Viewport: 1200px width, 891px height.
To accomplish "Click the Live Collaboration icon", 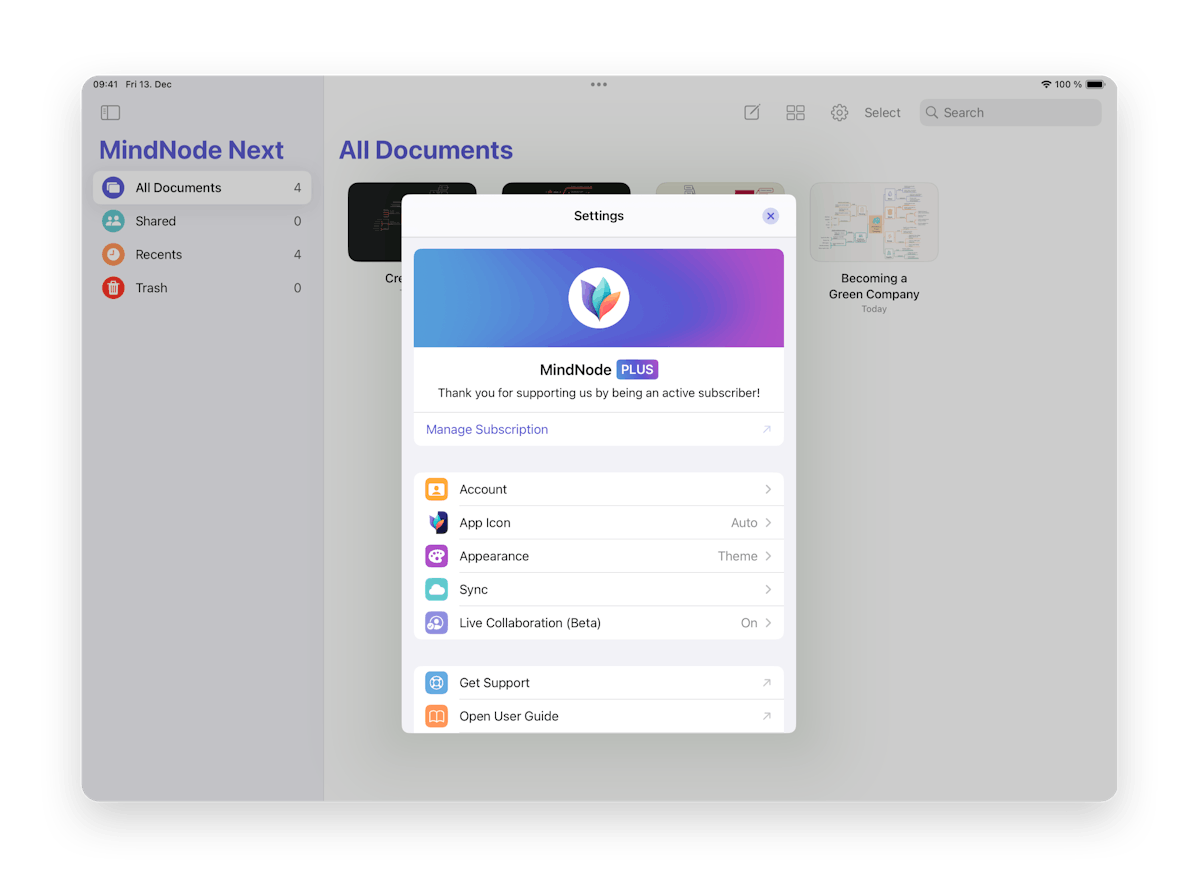I will 436,622.
